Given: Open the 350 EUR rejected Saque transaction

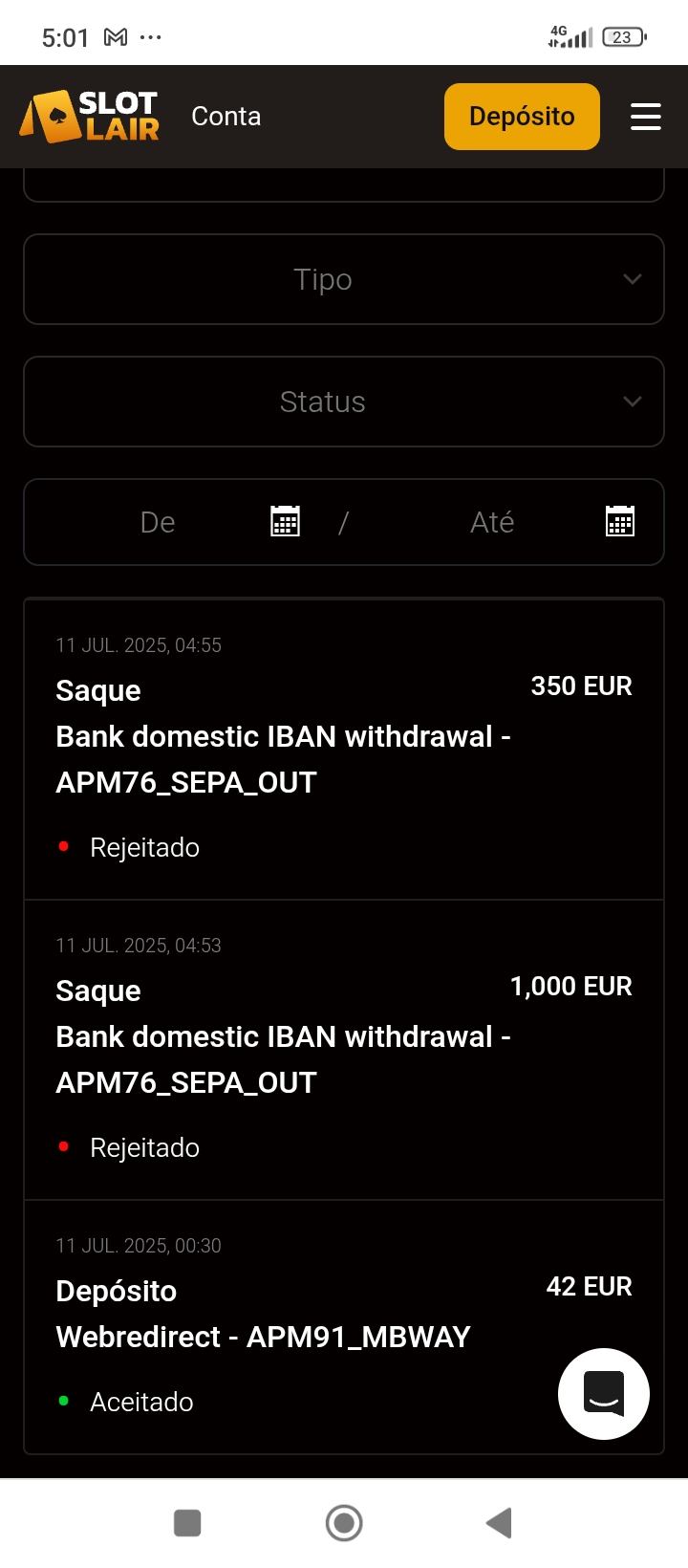Looking at the screenshot, I should pyautogui.click(x=344, y=751).
